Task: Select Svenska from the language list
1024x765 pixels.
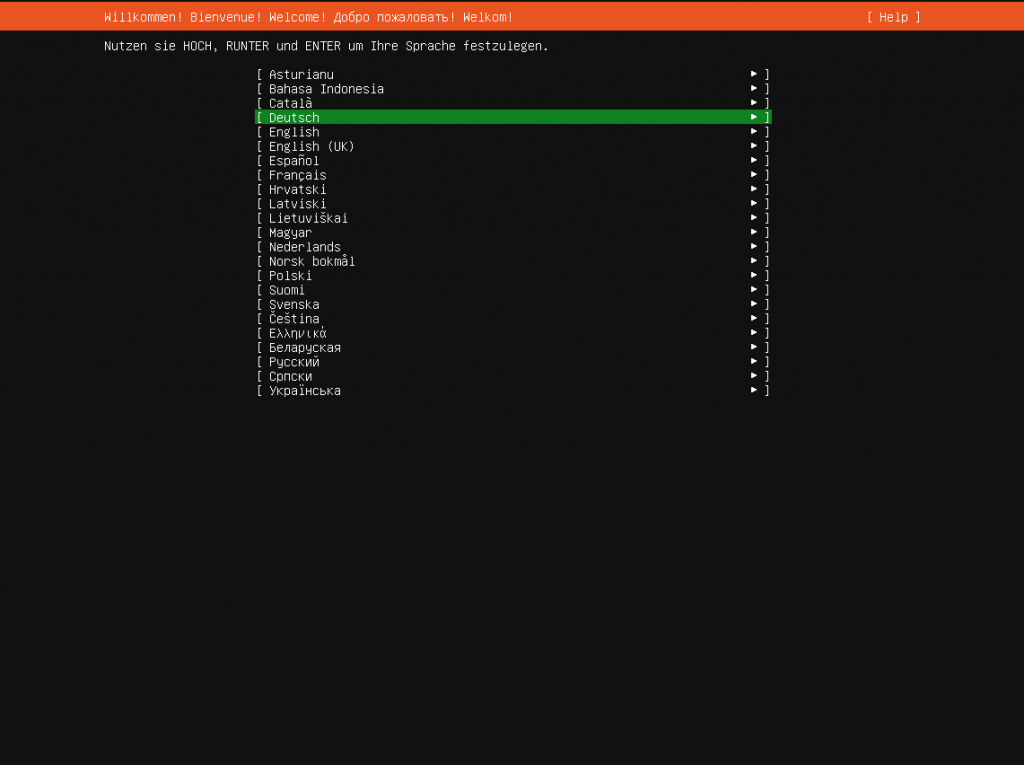Action: point(294,304)
